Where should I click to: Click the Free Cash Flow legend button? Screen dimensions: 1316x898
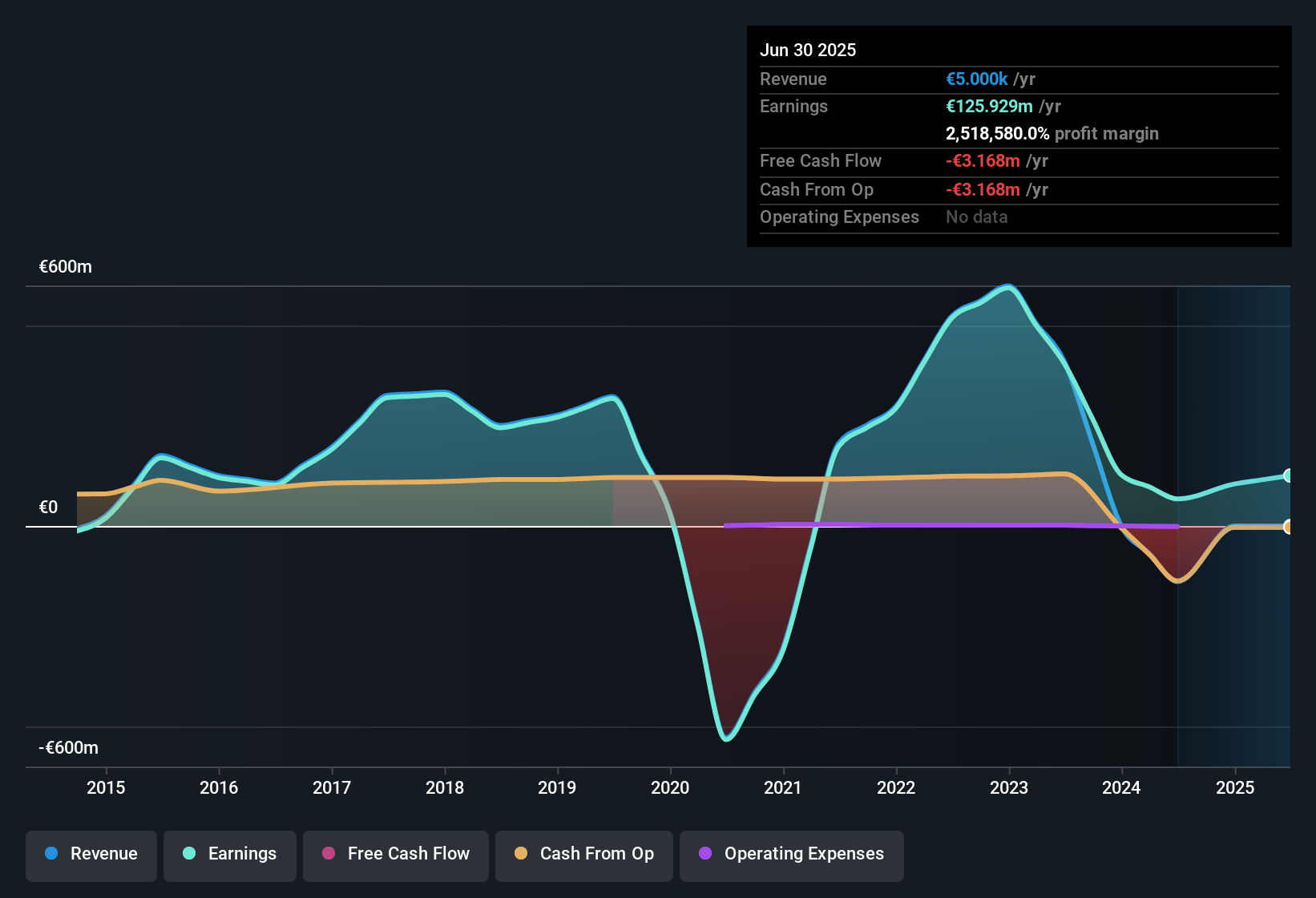pyautogui.click(x=395, y=854)
